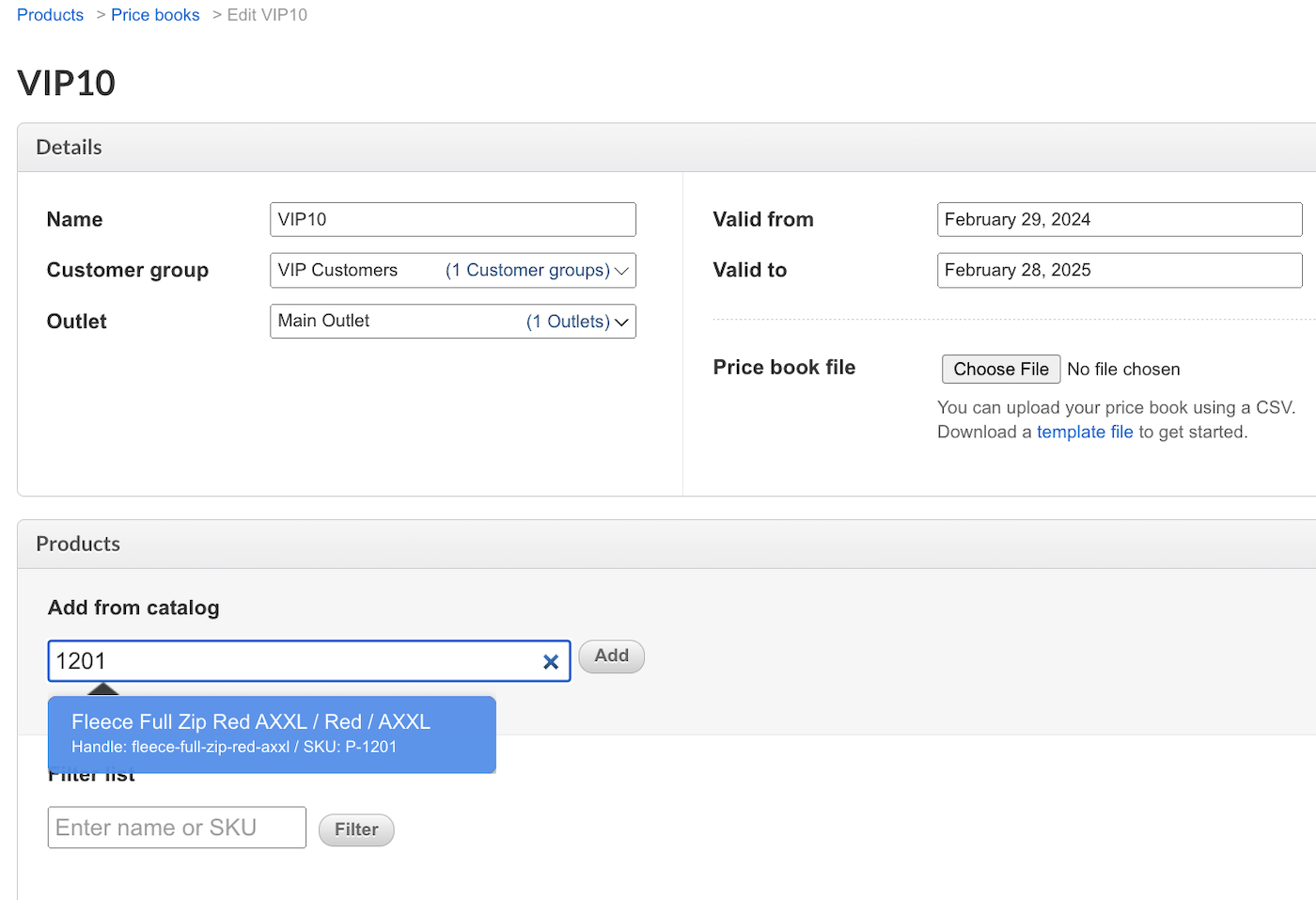Focus the Valid from date field
Screen dimensions: 1316x900
[x=1119, y=219]
